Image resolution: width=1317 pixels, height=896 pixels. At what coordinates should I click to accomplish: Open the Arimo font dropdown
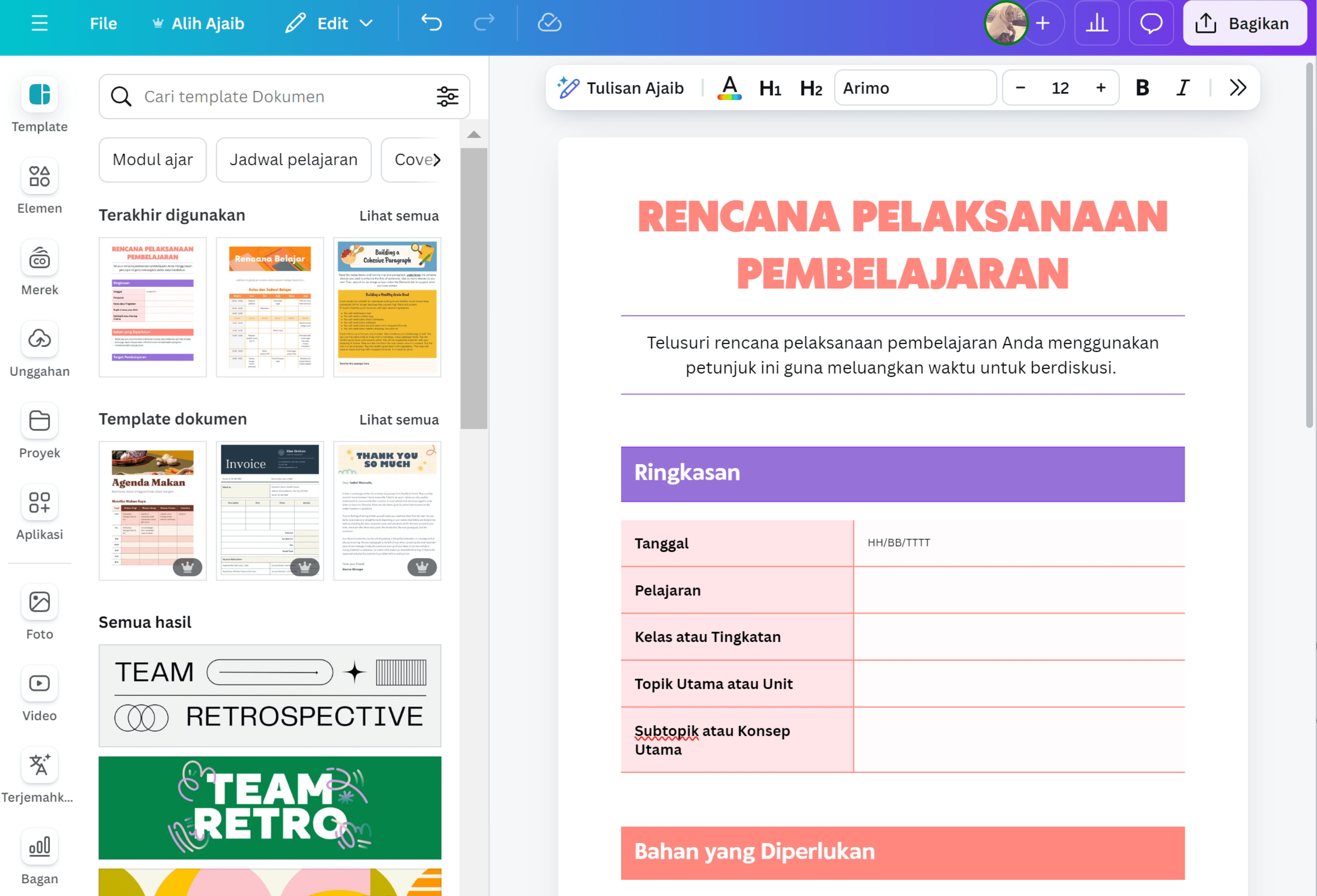pyautogui.click(x=915, y=88)
